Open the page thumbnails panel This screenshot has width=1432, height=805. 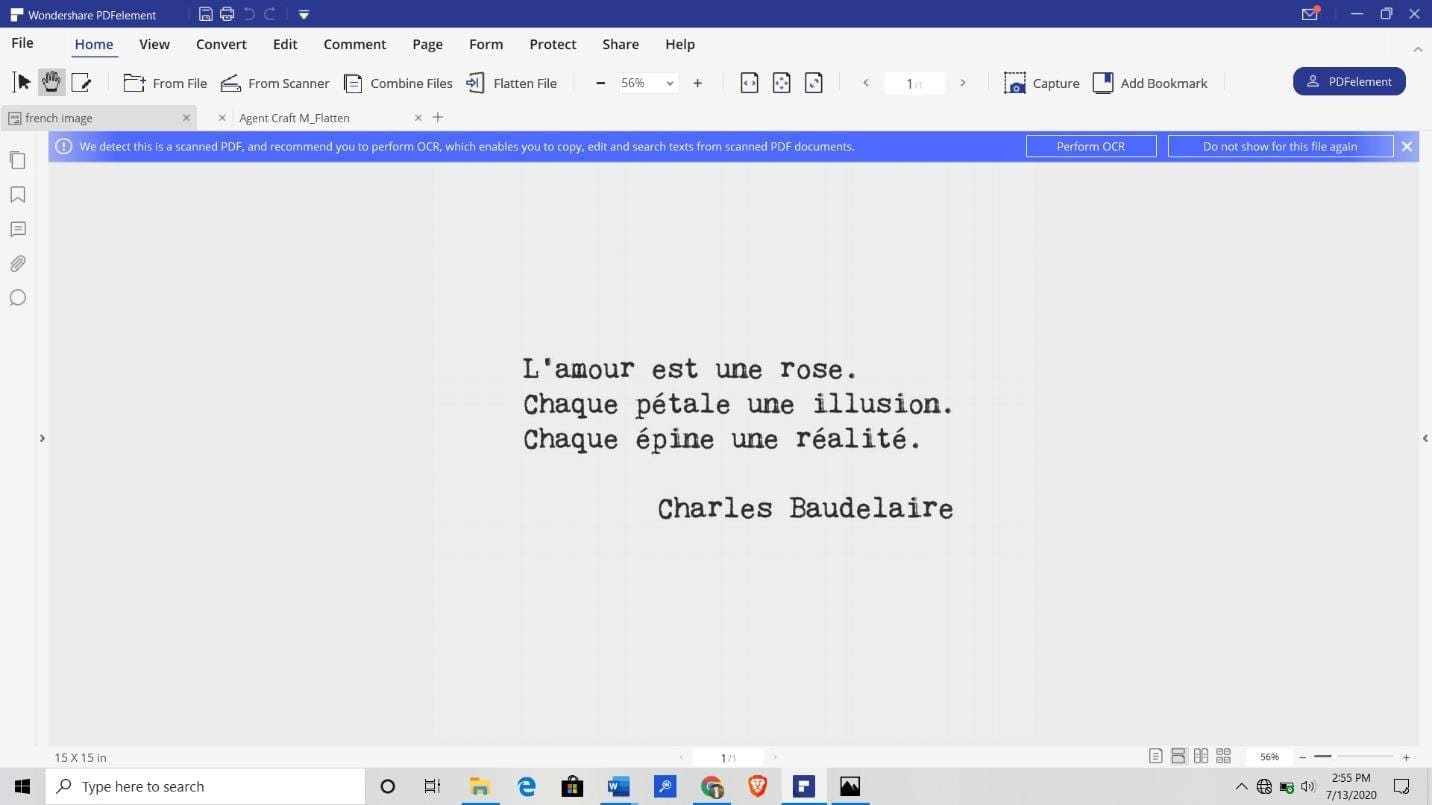pos(17,160)
